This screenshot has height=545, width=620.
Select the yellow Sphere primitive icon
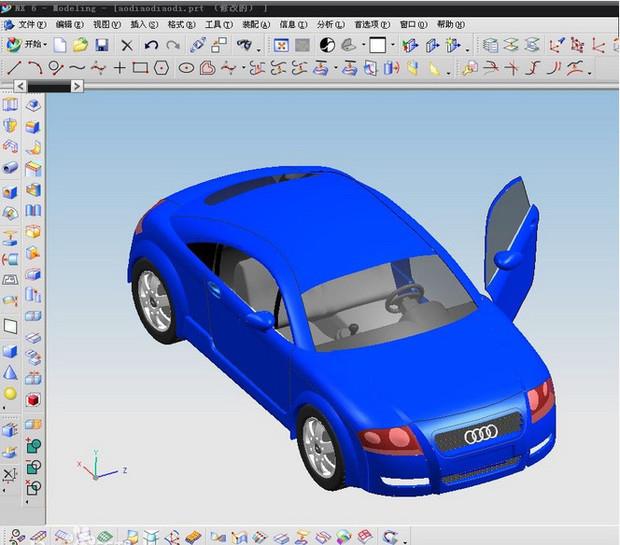click(10, 393)
